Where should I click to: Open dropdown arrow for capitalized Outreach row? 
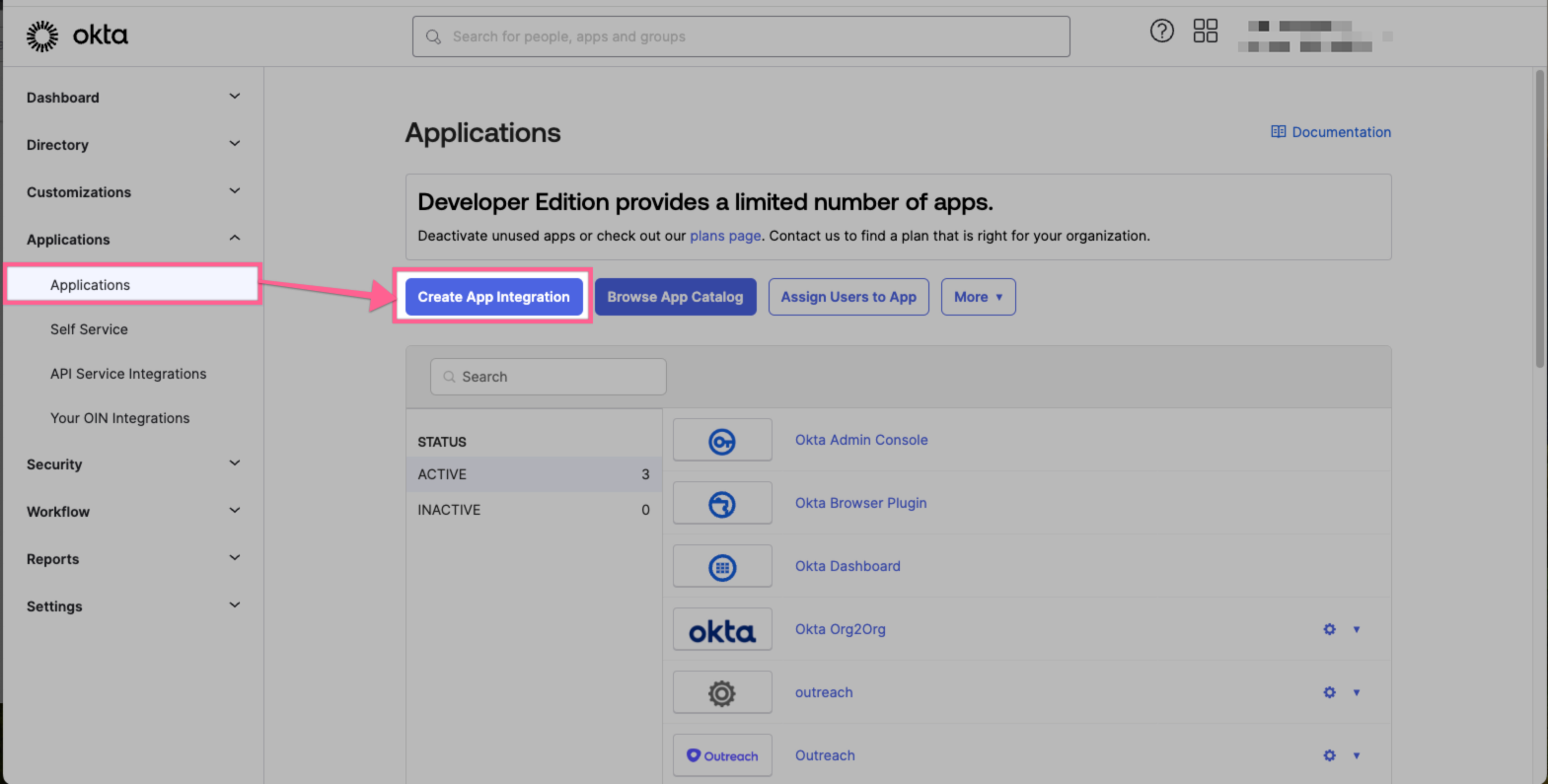(x=1357, y=755)
